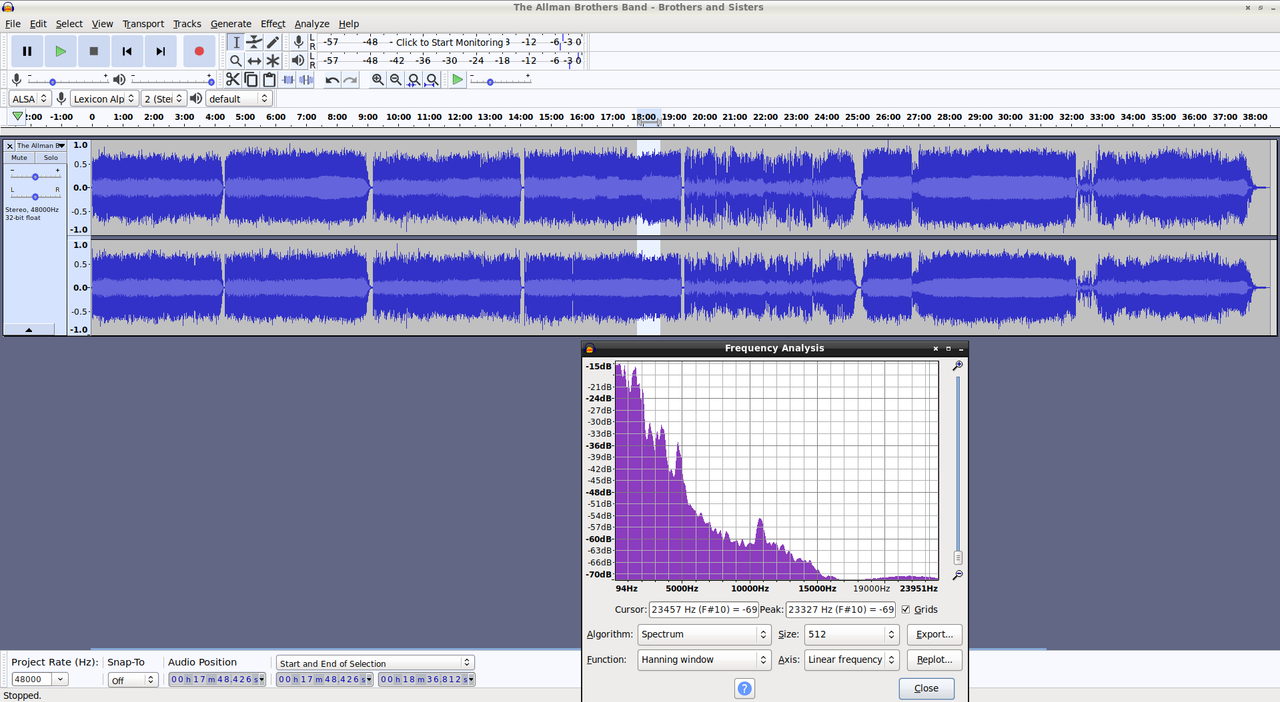
Task: Solo the Allman Brothers track
Action: (x=50, y=158)
